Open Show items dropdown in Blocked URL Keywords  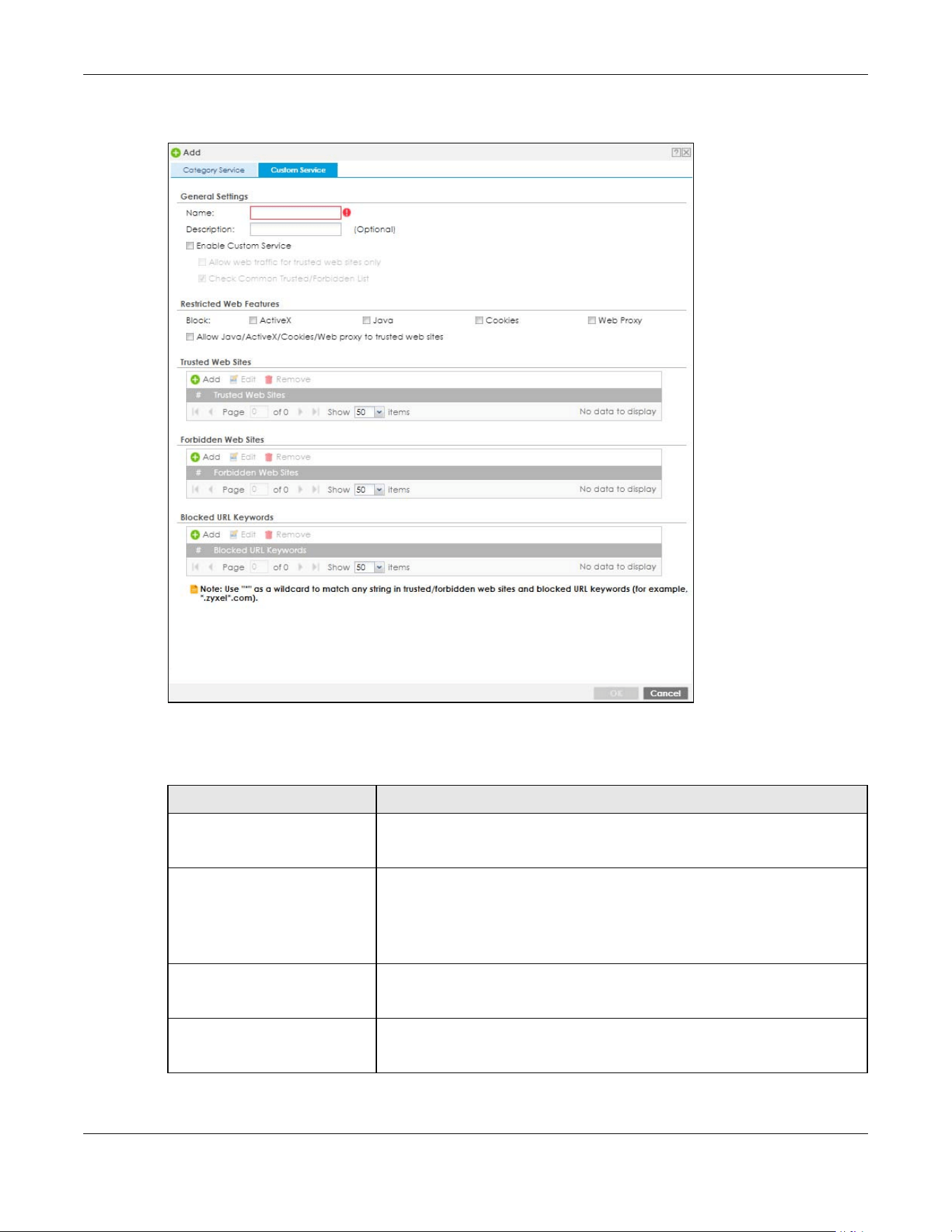pyautogui.click(x=379, y=567)
